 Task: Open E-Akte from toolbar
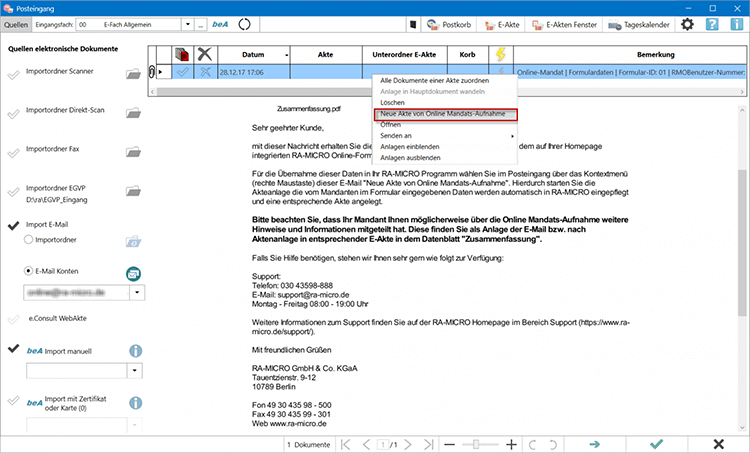(x=502, y=24)
